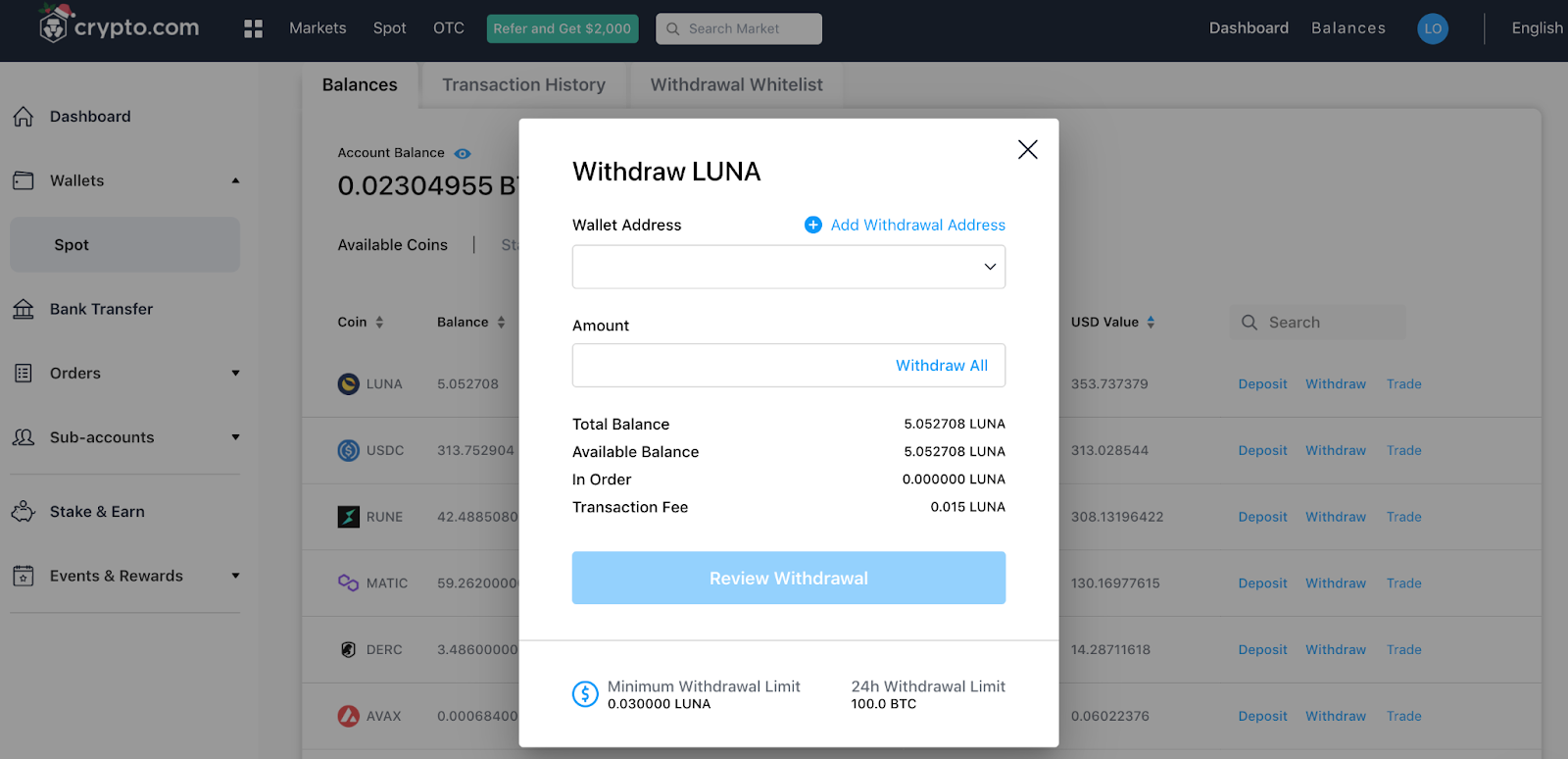Open Stake & Earn in the sidebar
1568x759 pixels.
click(97, 511)
